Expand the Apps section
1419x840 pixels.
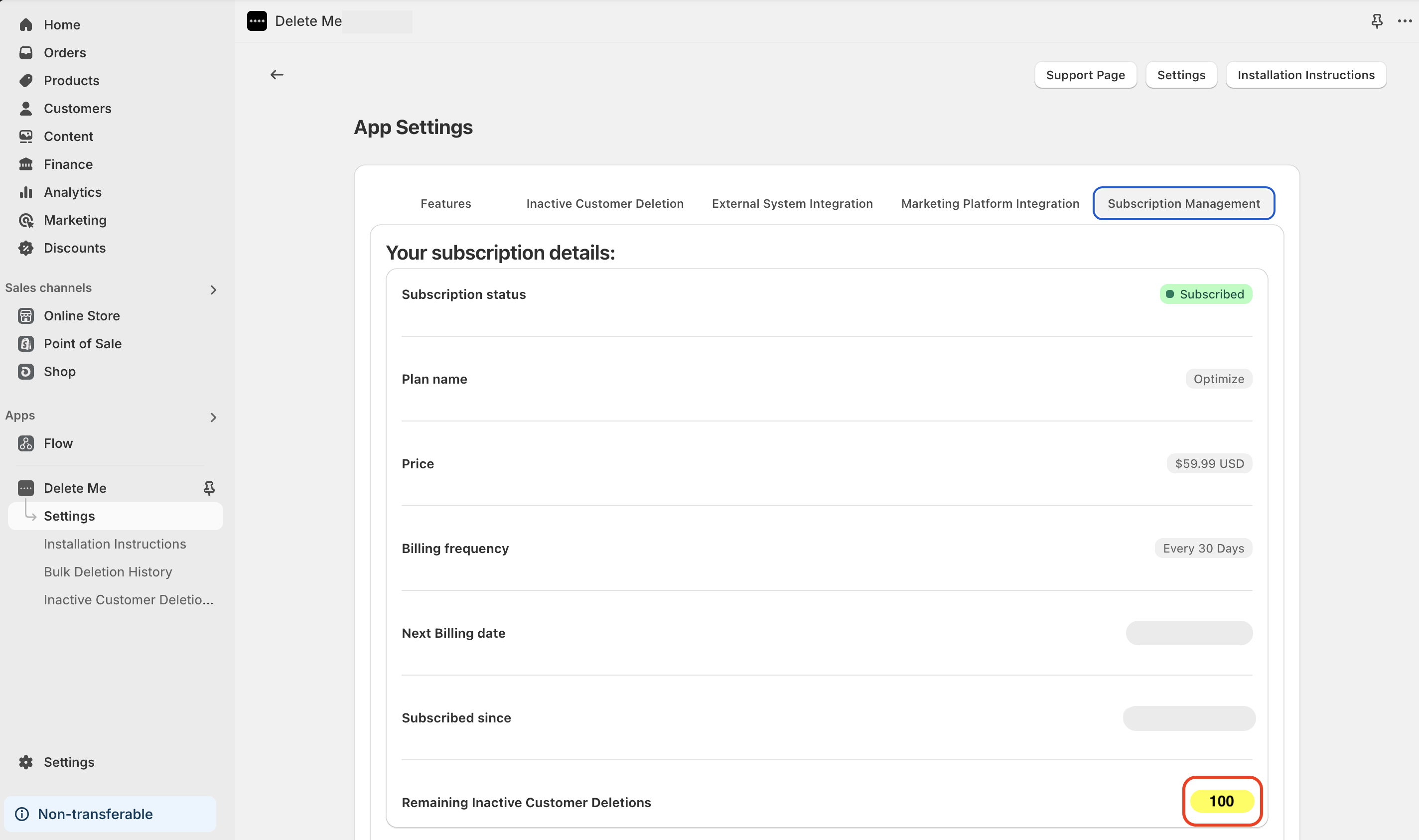pyautogui.click(x=213, y=418)
